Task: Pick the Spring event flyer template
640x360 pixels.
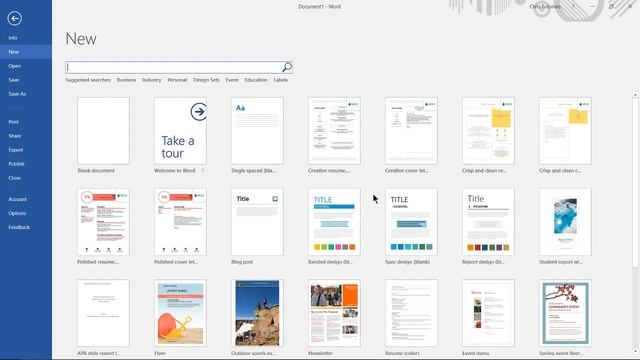Action: point(565,313)
